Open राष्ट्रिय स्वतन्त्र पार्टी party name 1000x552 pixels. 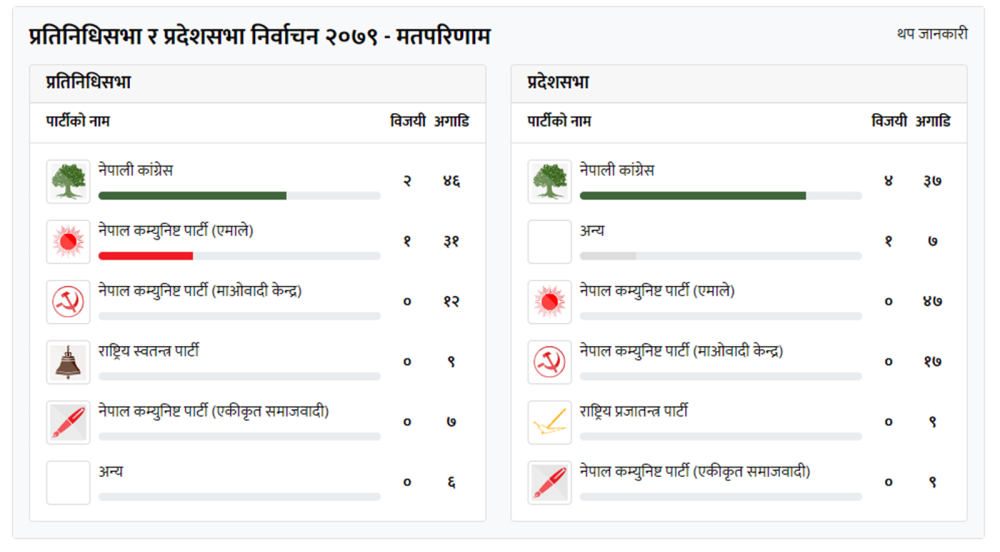[149, 351]
